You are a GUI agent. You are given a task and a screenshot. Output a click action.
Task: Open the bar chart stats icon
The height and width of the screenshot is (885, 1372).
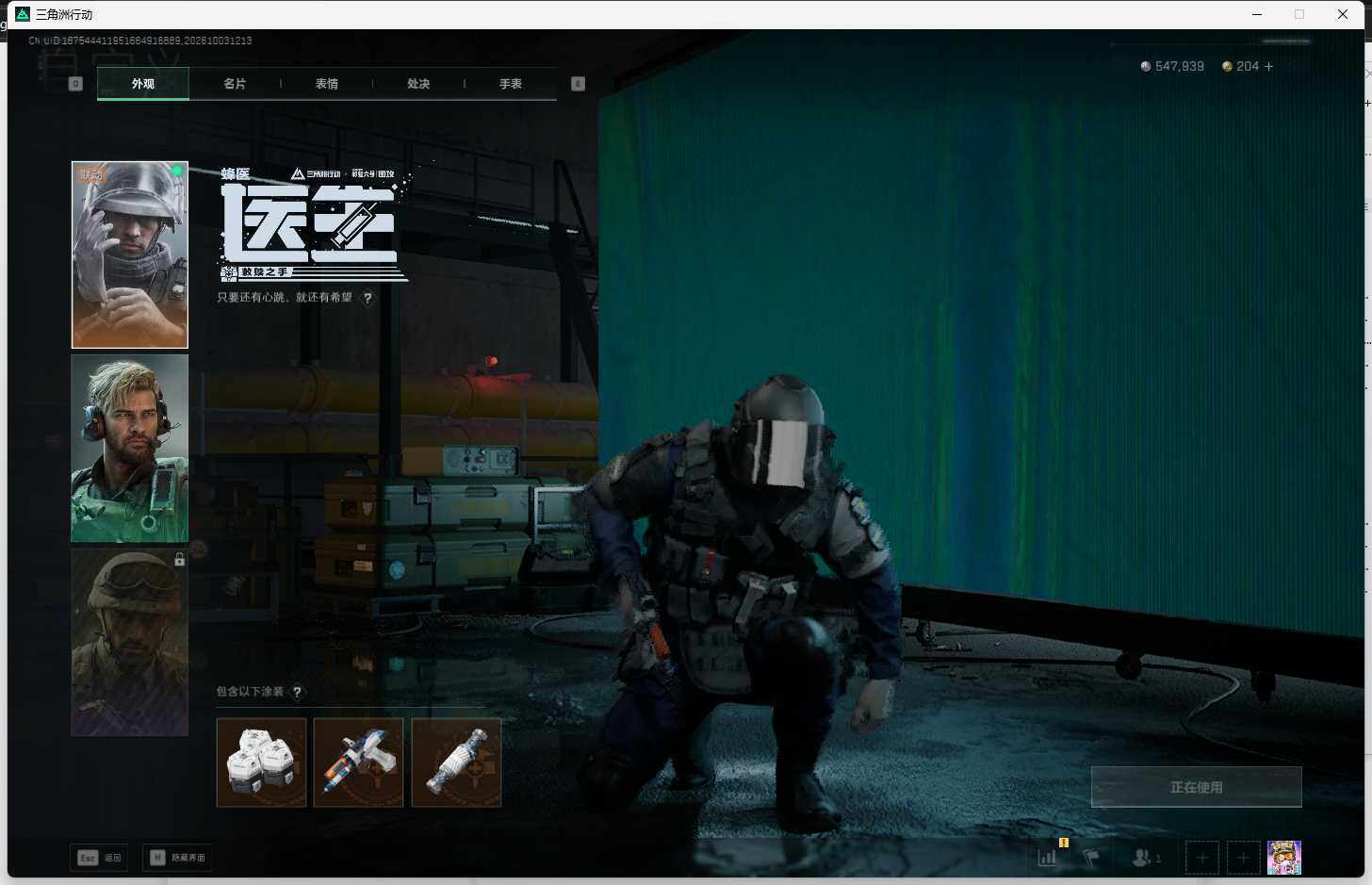[x=1047, y=857]
